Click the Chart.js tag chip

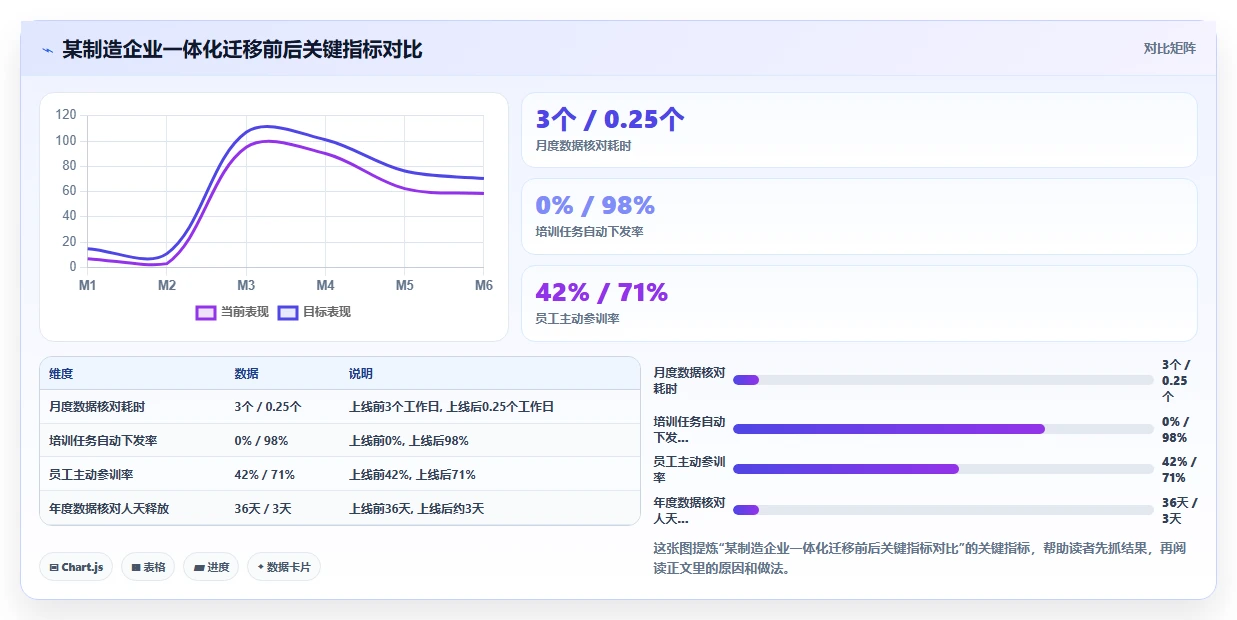pyautogui.click(x=76, y=567)
